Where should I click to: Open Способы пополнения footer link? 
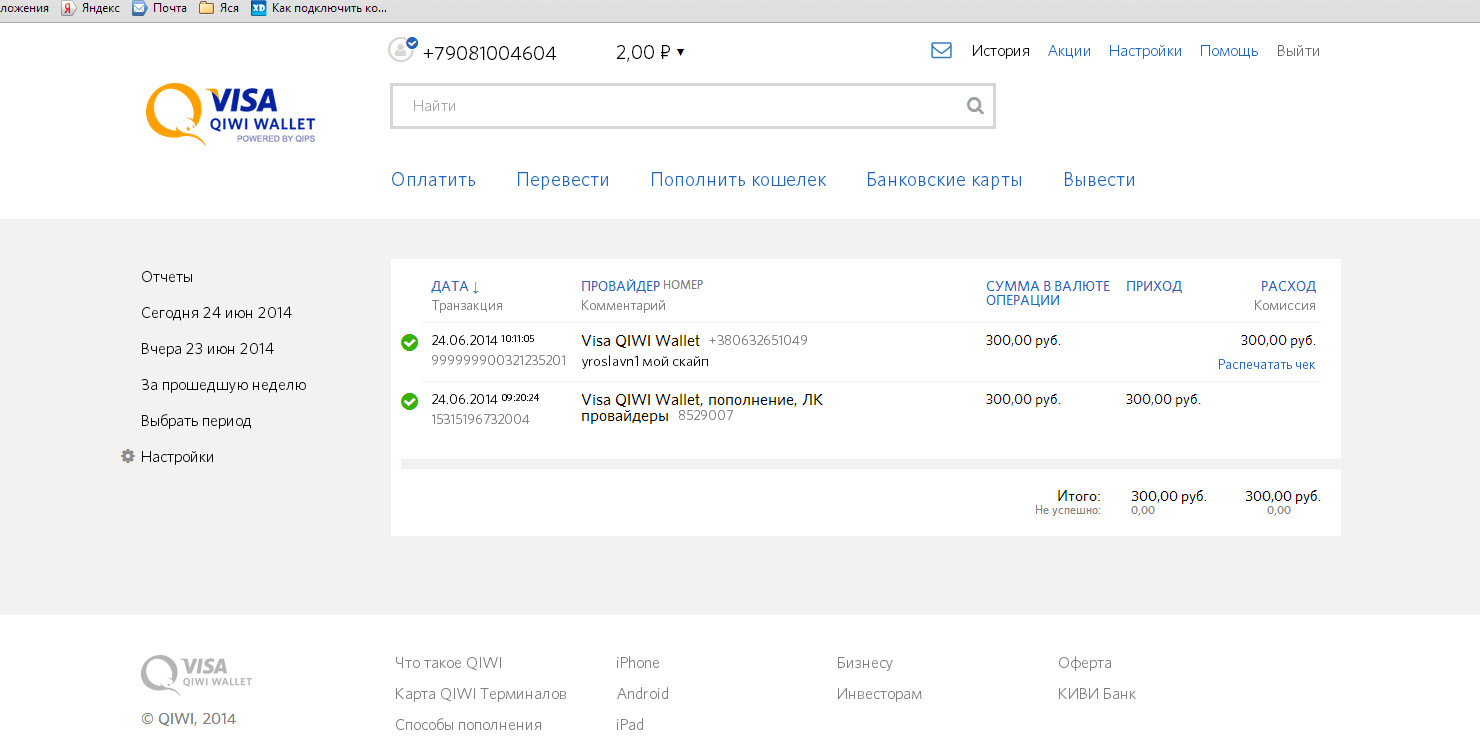point(468,725)
